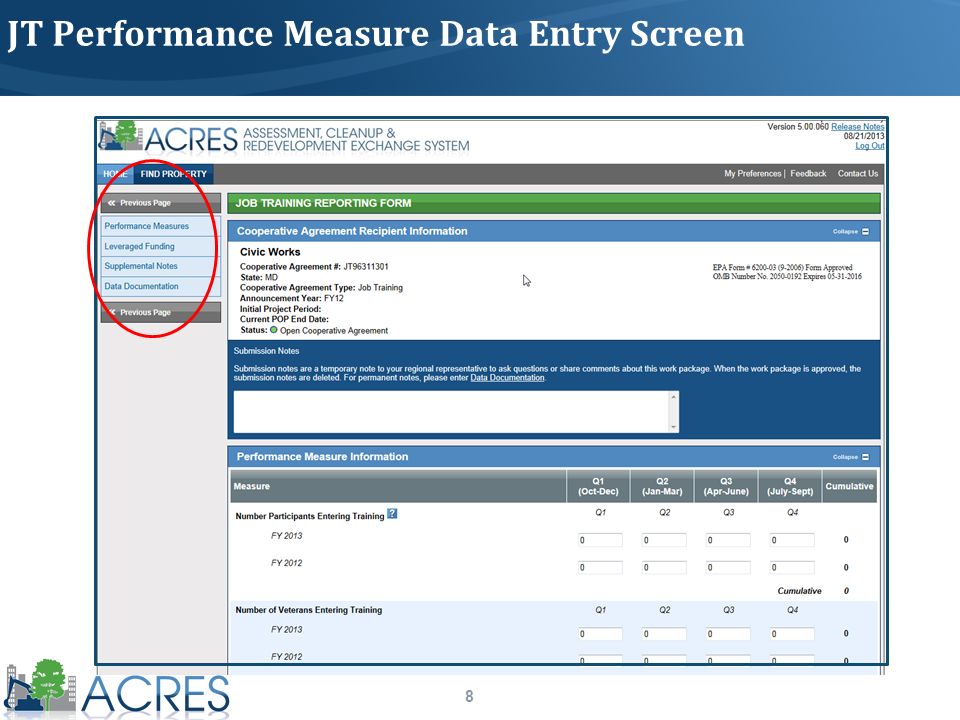Click the Veterans FY 2013 Q1 field
Image resolution: width=960 pixels, height=720 pixels.
click(600, 634)
